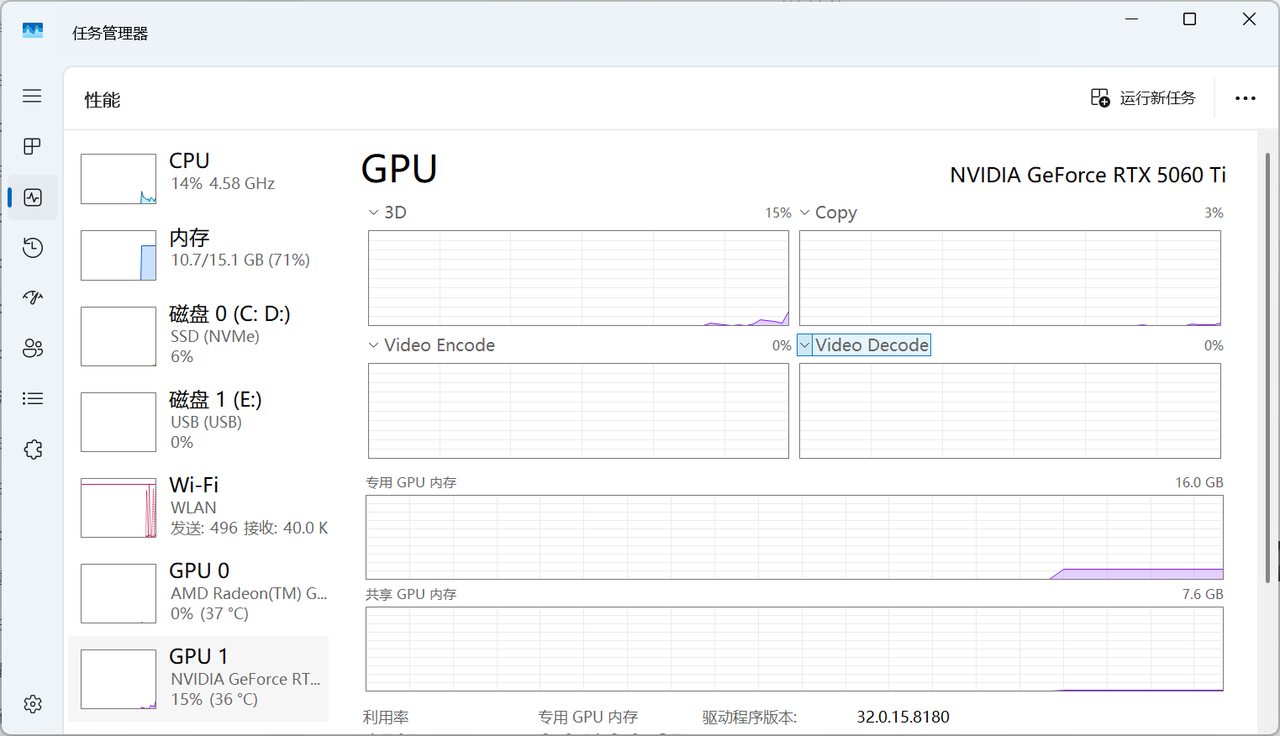
Task: Click the 专用 GPU 内存 graph
Action: click(x=794, y=537)
